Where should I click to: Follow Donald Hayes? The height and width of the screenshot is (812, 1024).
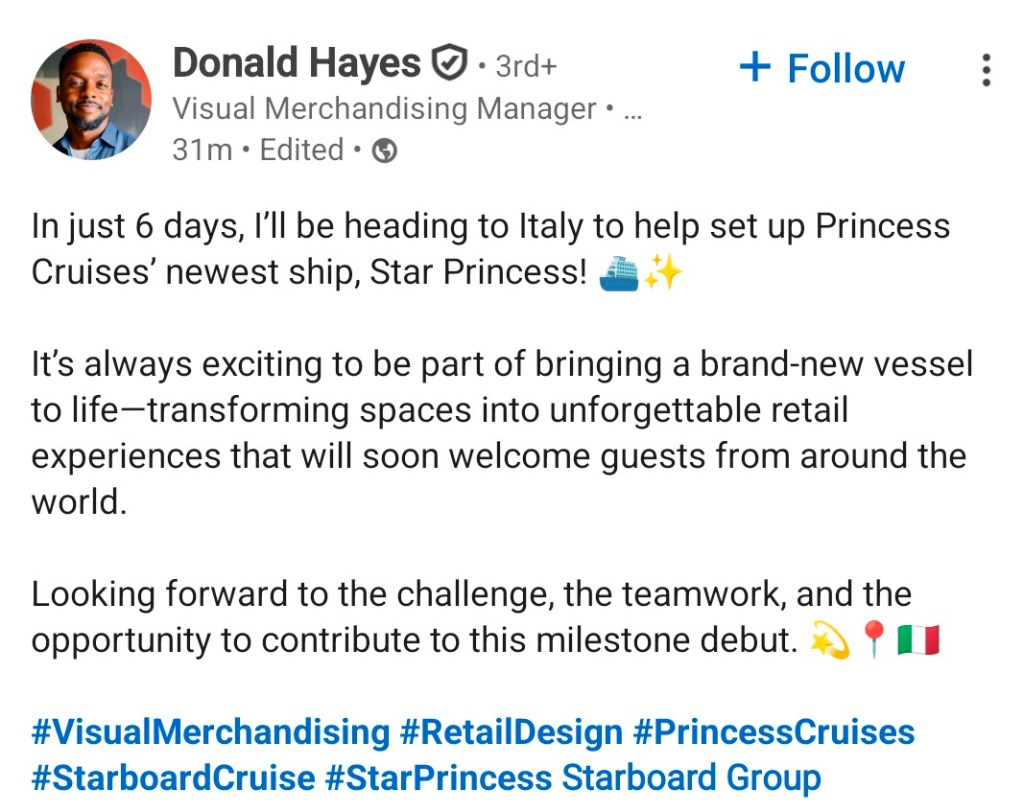click(821, 68)
